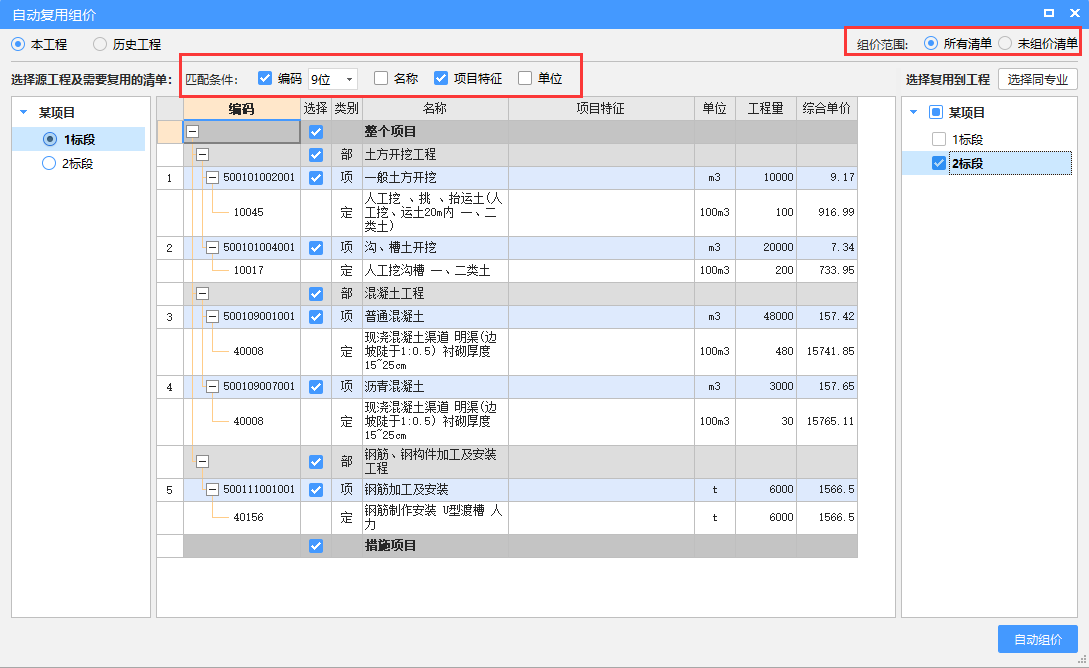Collapse the 500111001001 item node
Viewport: 1089px width, 668px height.
click(212, 490)
